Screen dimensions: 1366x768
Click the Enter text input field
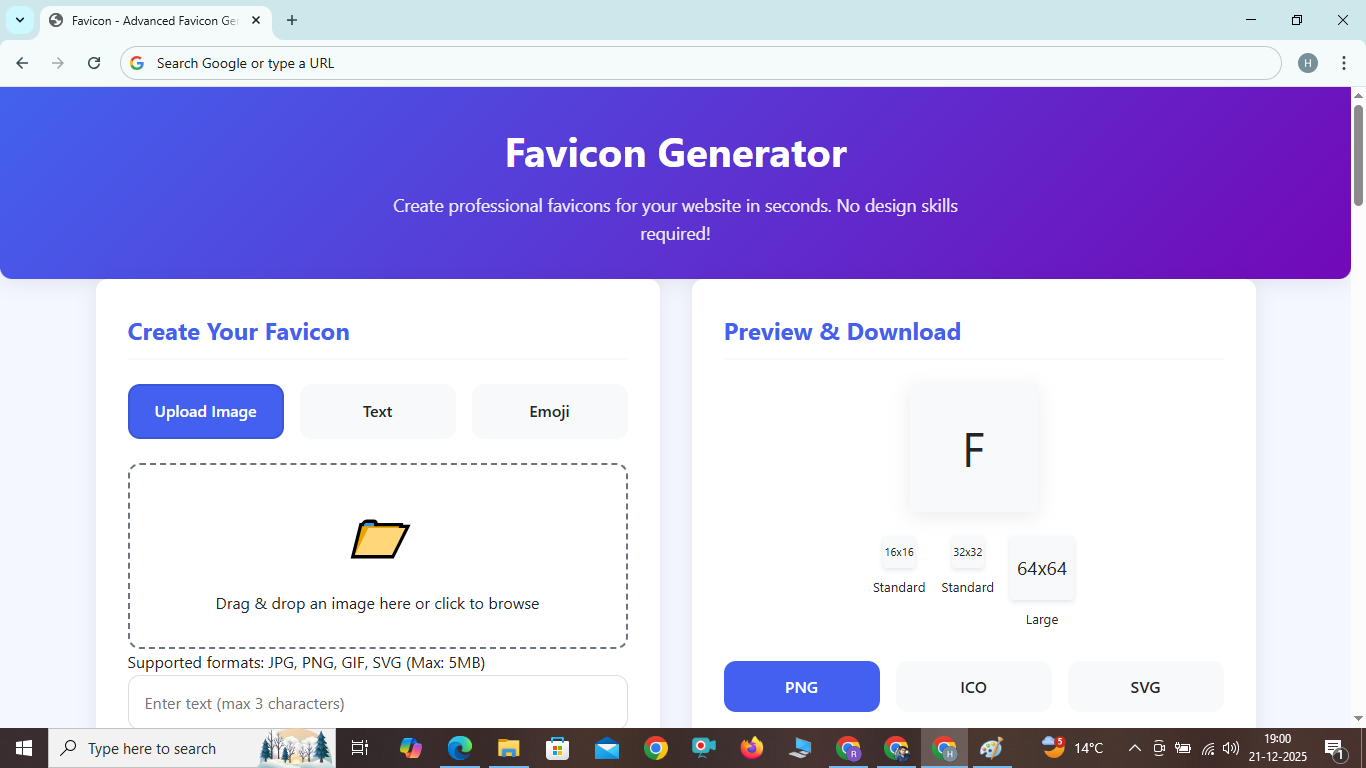pos(377,703)
